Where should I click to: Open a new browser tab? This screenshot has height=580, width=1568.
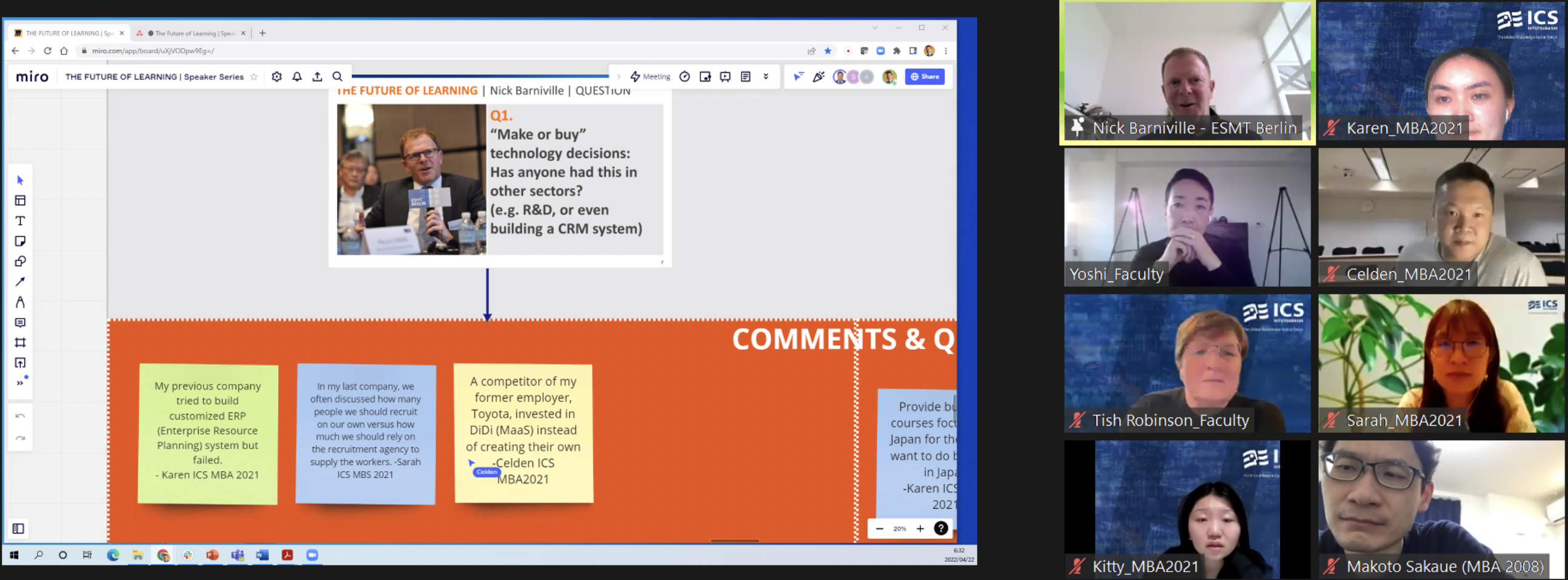point(262,33)
